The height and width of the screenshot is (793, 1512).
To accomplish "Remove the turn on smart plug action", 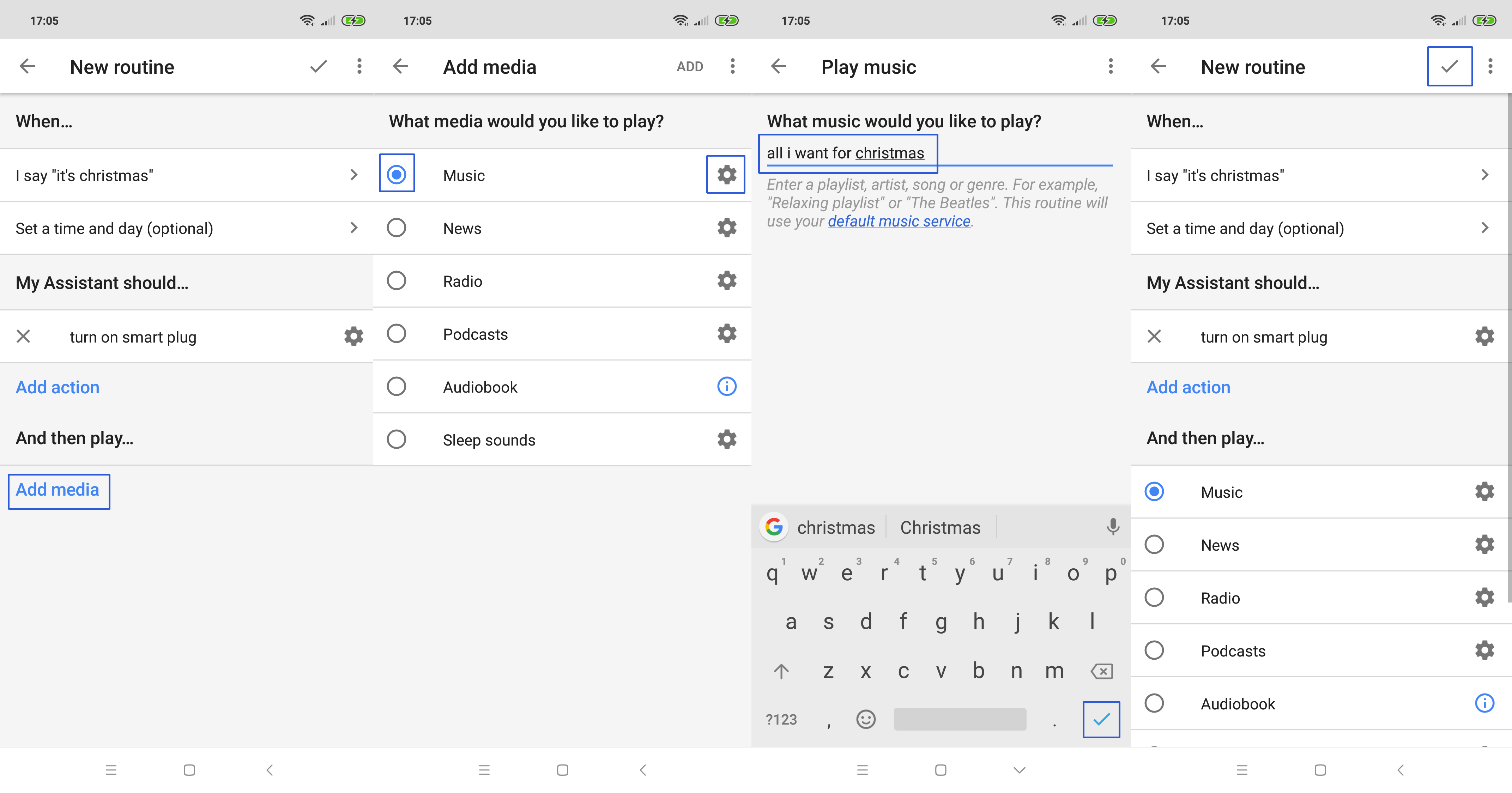I will click(24, 336).
